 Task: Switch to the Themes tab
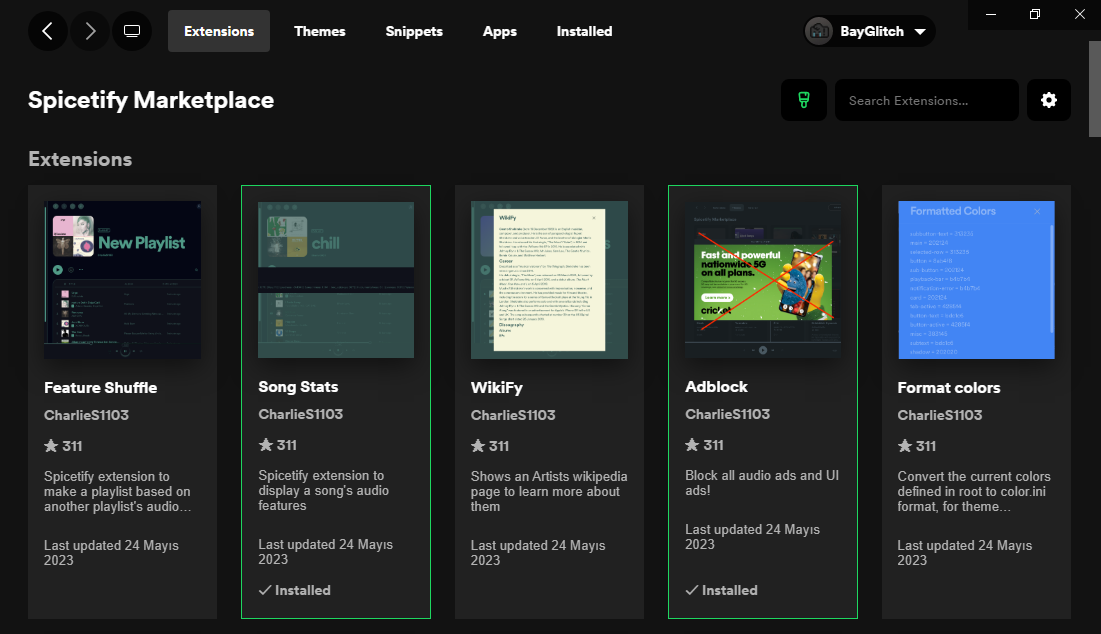[319, 31]
